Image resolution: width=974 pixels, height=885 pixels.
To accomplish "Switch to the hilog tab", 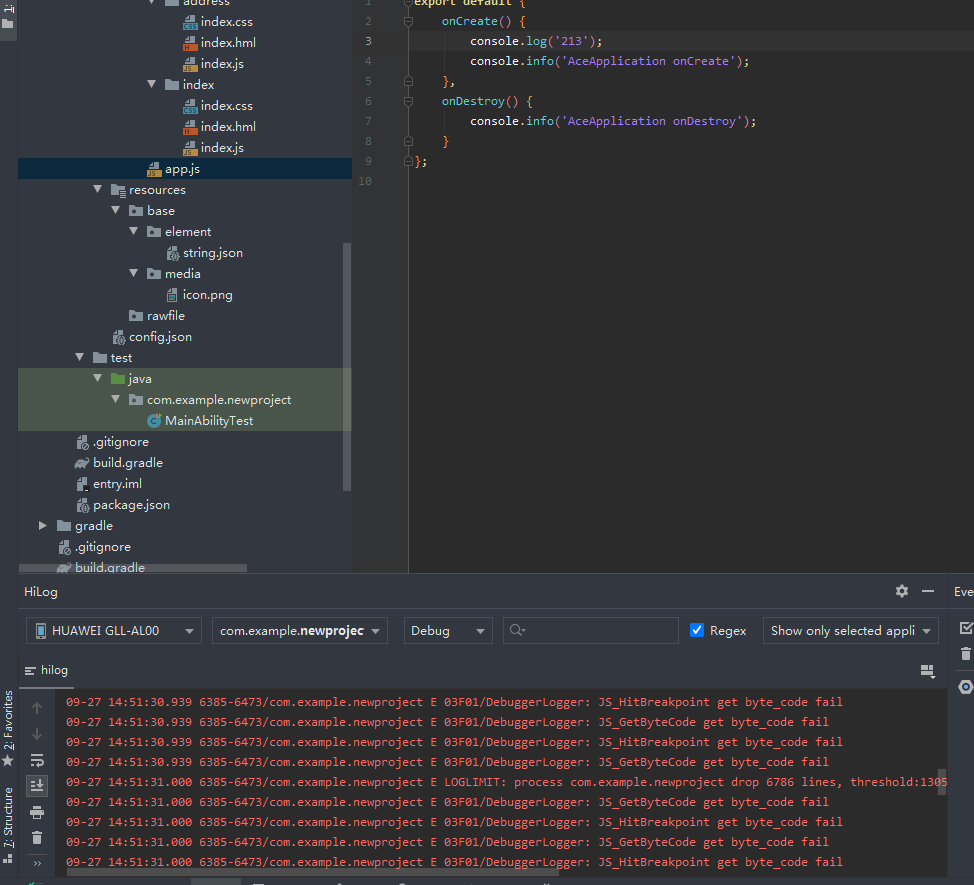I will click(47, 670).
